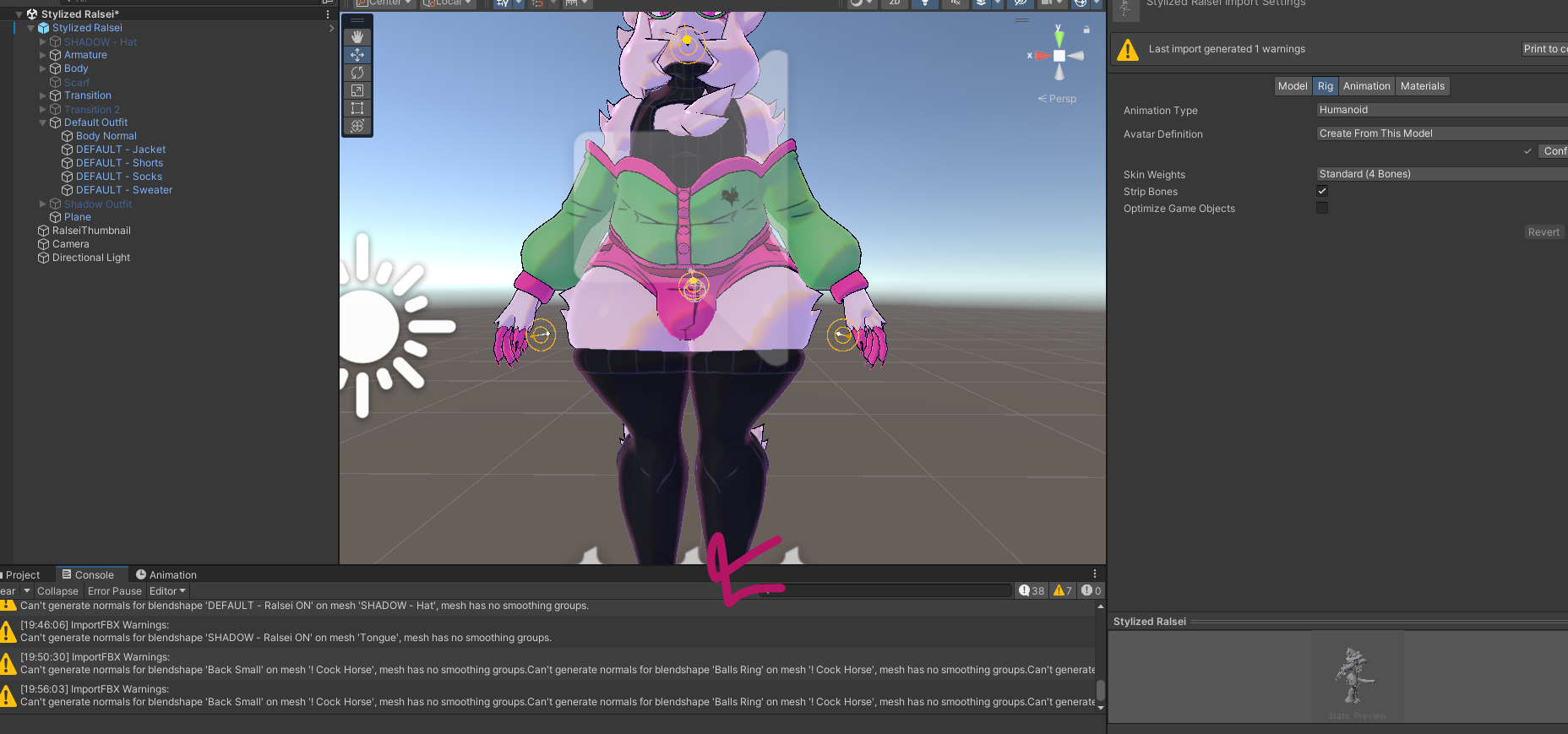Viewport: 1568px width, 734px height.
Task: Toggle the Error Pause button
Action: [x=115, y=591]
